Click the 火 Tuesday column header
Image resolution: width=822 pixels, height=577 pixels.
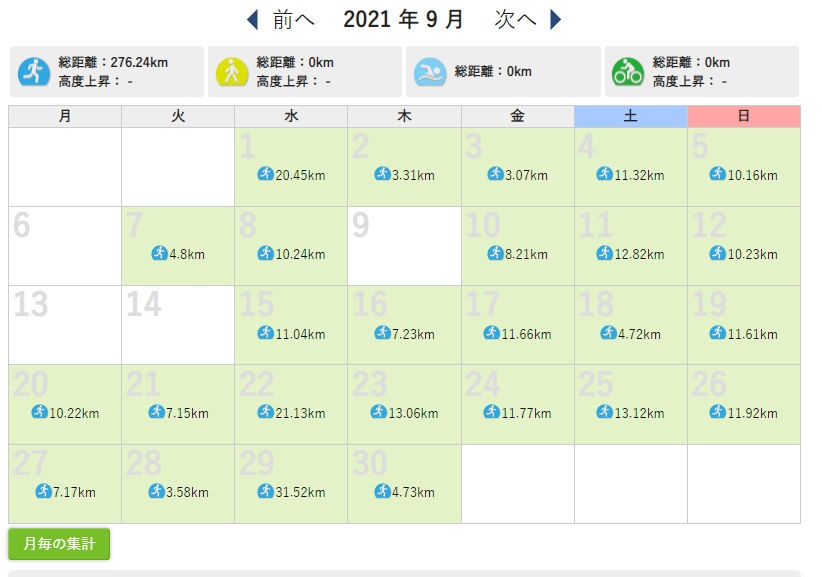click(178, 116)
